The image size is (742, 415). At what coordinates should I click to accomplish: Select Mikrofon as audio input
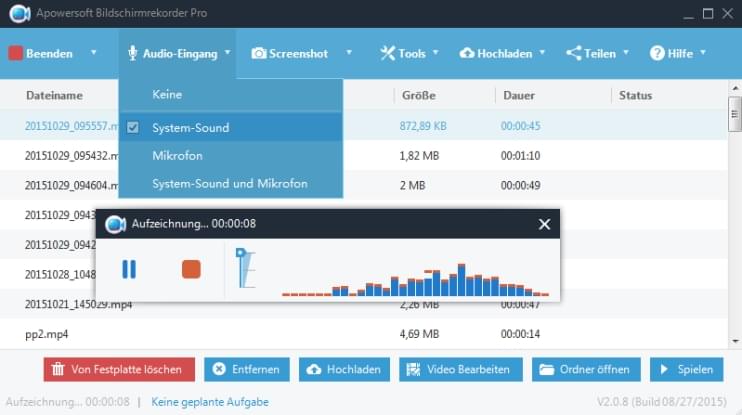(x=178, y=156)
